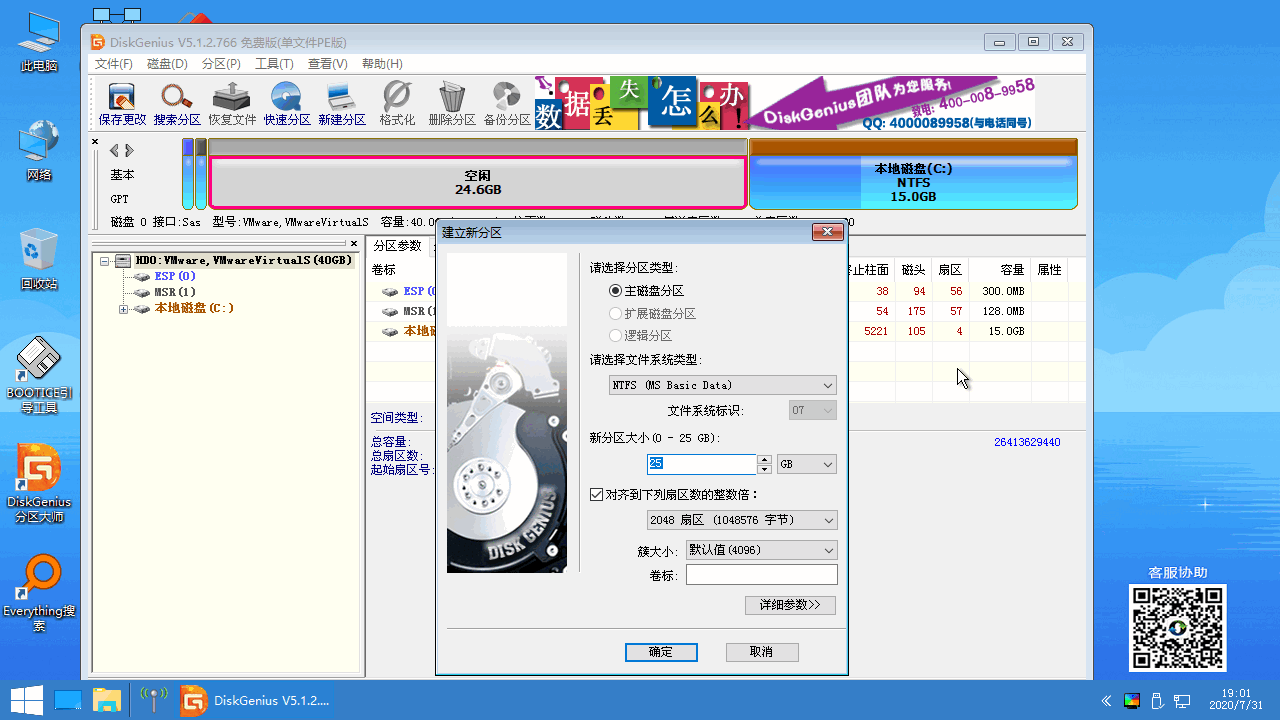Click the Backup Partition (备份分区) icon
Viewport: 1280px width, 720px height.
[507, 104]
